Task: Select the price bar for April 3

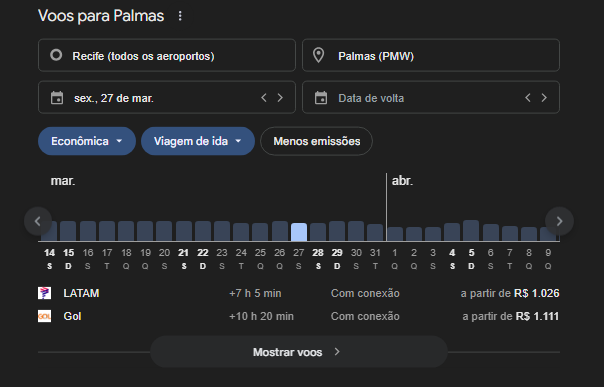Action: pos(433,234)
